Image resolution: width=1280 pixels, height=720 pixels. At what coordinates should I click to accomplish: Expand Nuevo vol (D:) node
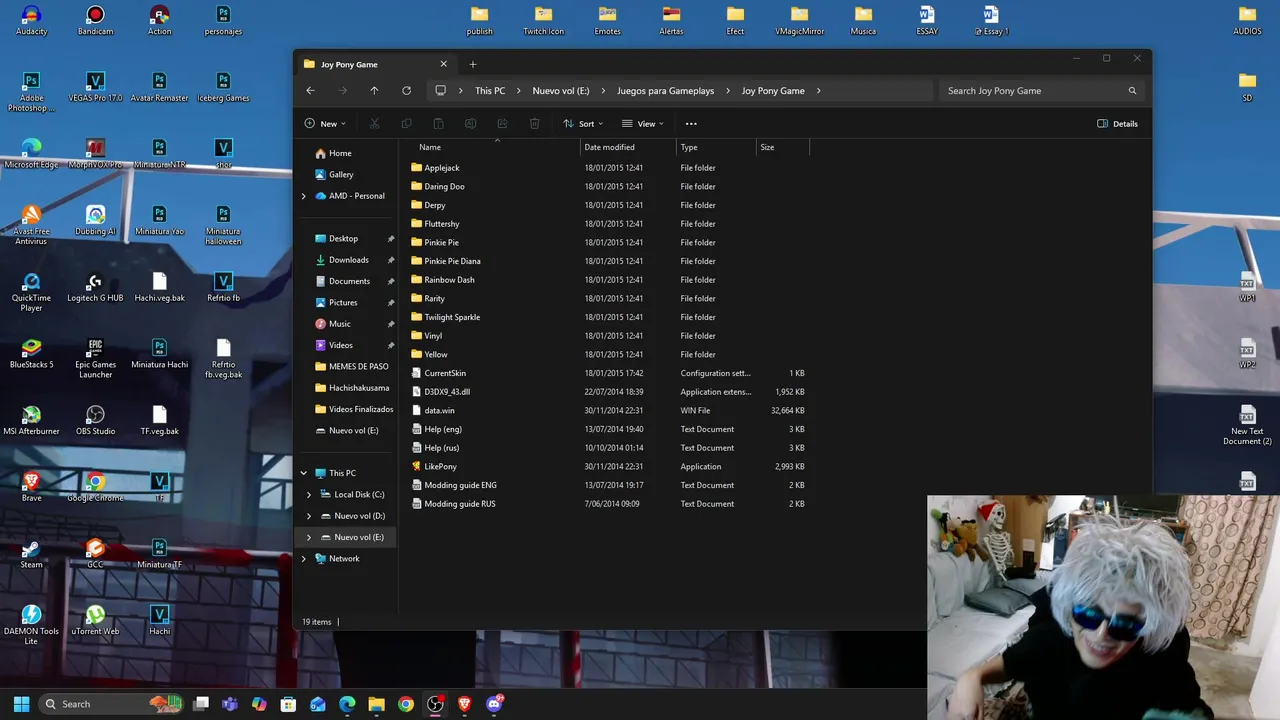tap(309, 516)
